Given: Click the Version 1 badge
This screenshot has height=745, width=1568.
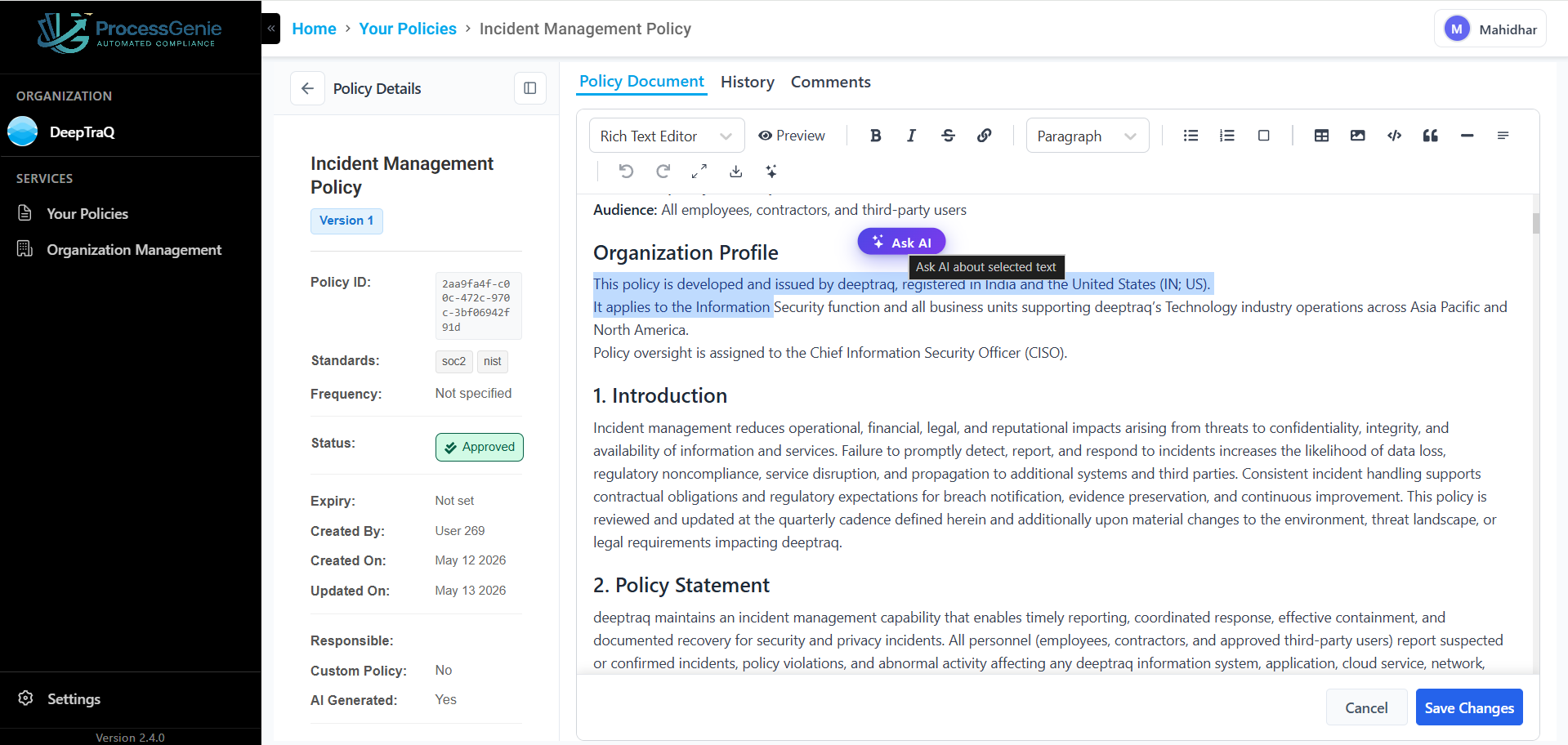Looking at the screenshot, I should (x=346, y=221).
